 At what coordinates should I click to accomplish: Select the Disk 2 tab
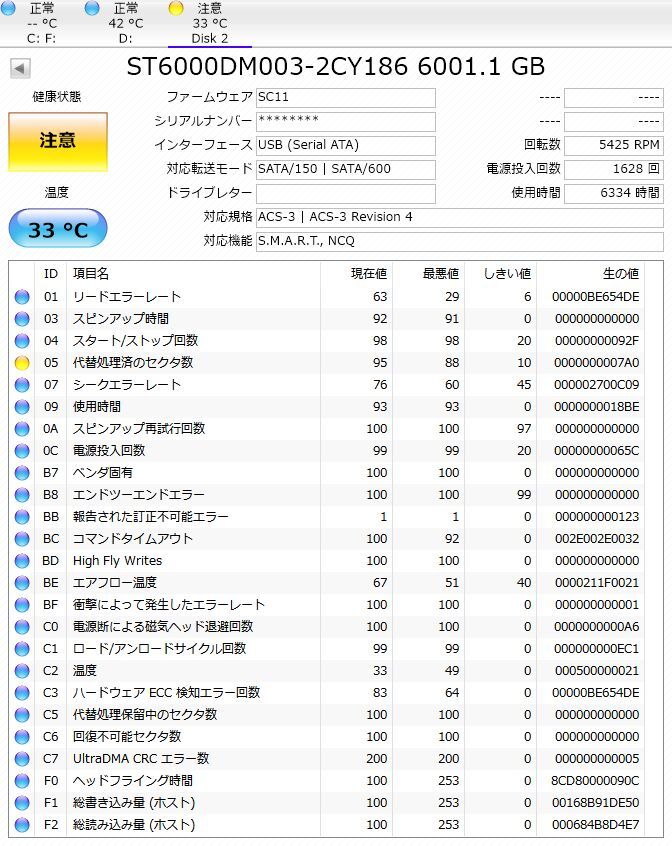coord(210,23)
